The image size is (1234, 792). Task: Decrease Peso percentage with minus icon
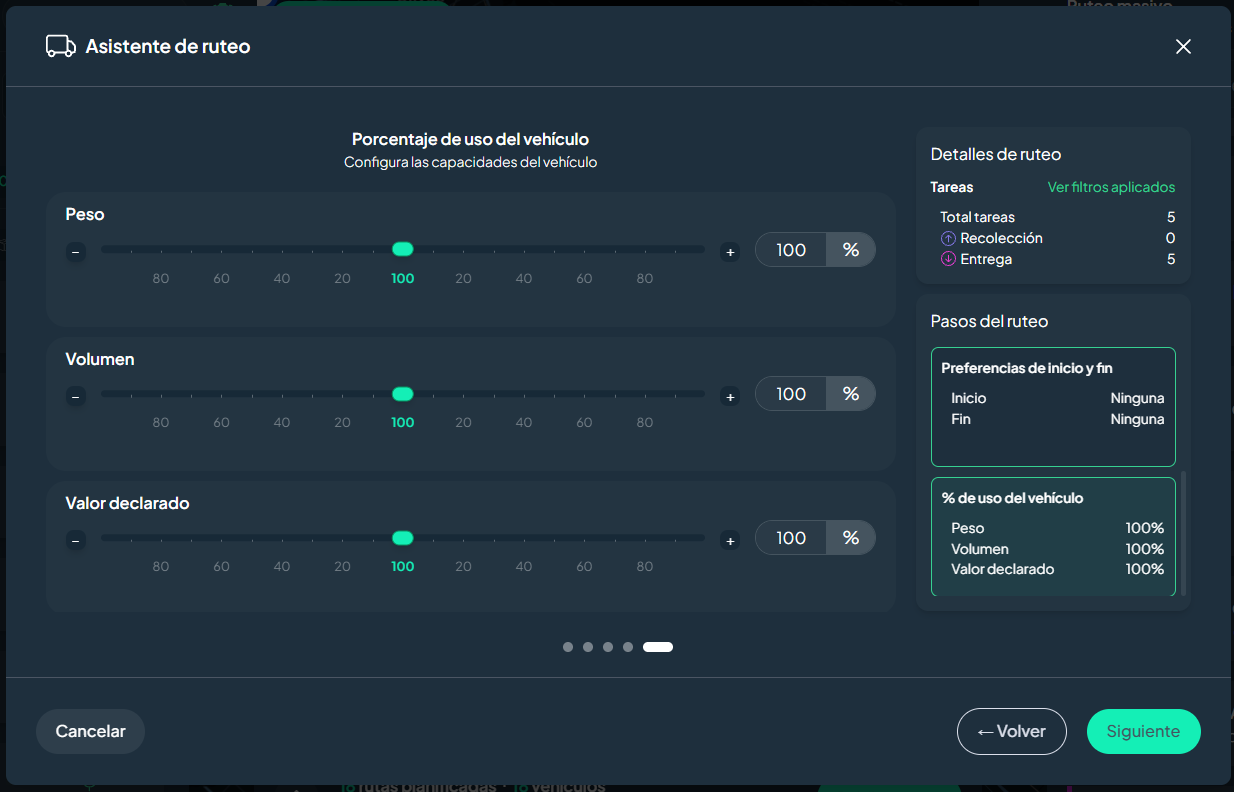coord(75,252)
